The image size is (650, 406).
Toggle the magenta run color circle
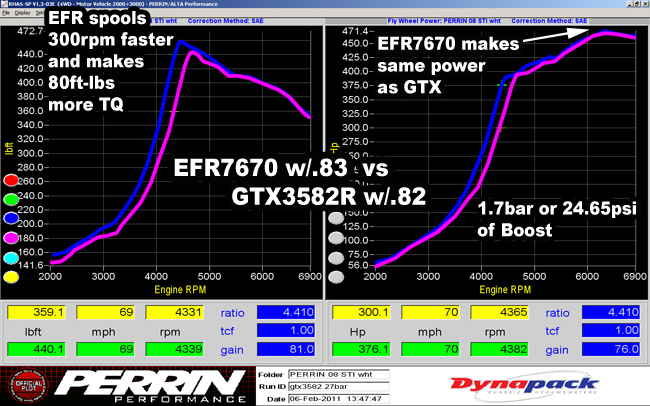[11, 238]
